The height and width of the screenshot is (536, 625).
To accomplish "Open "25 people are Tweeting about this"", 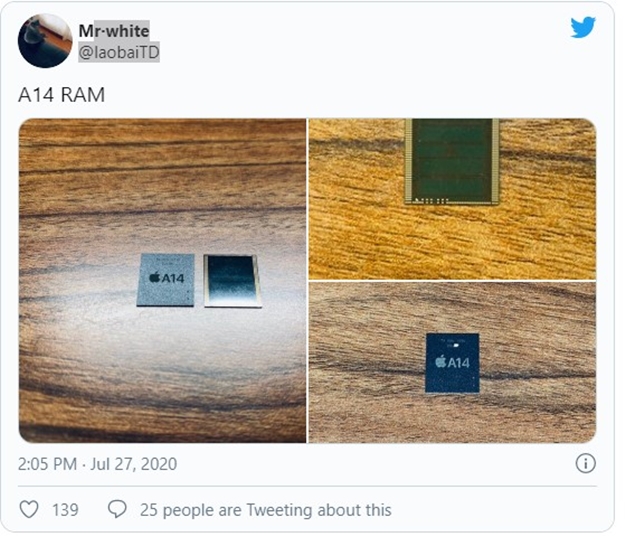I will 265,510.
